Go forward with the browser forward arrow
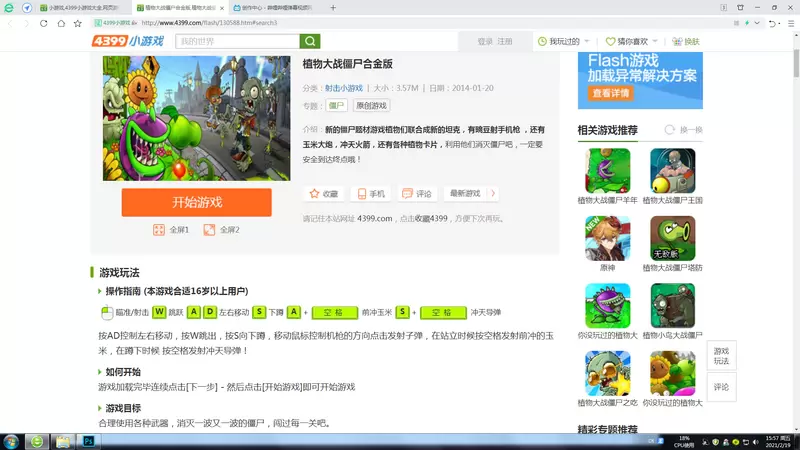Screen dimensions: 800x450 click(x=27, y=23)
